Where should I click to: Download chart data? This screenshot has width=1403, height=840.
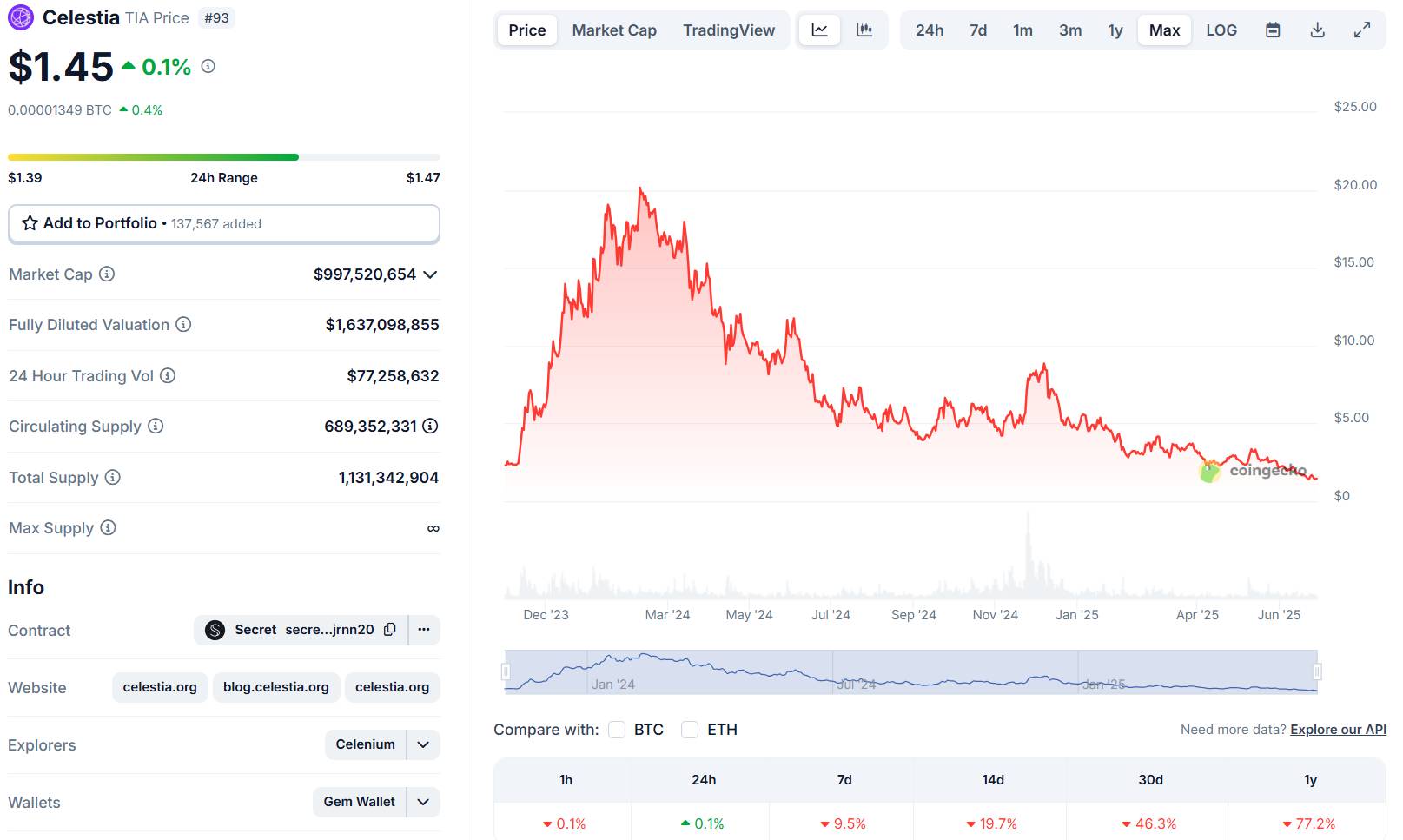click(1318, 30)
